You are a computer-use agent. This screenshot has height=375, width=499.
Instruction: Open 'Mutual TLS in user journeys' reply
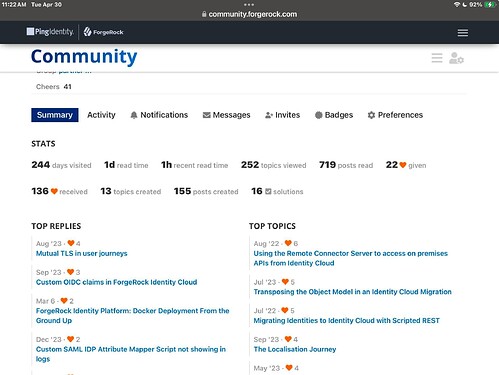(x=82, y=253)
